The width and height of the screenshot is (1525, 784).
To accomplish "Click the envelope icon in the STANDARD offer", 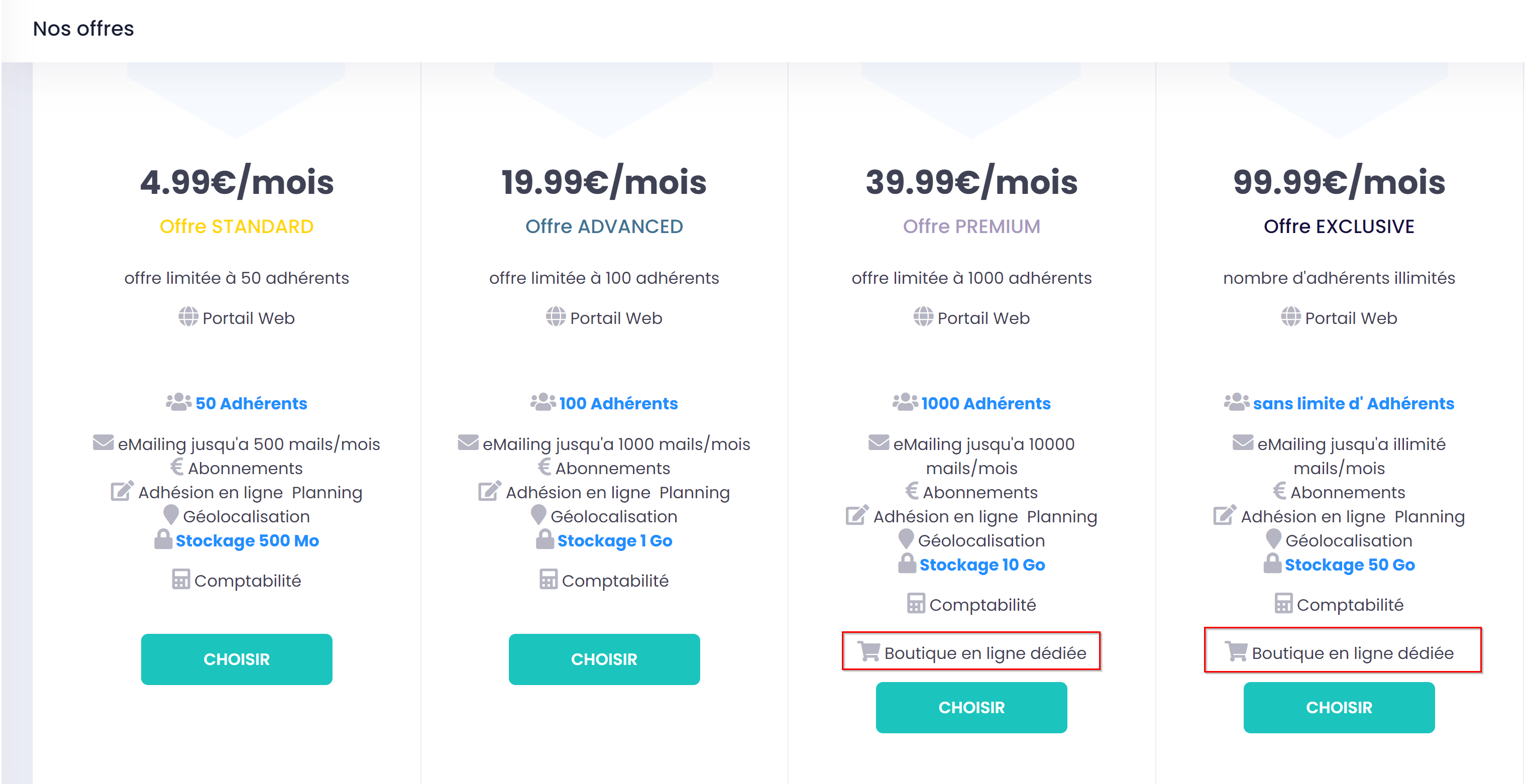I will pos(103,442).
